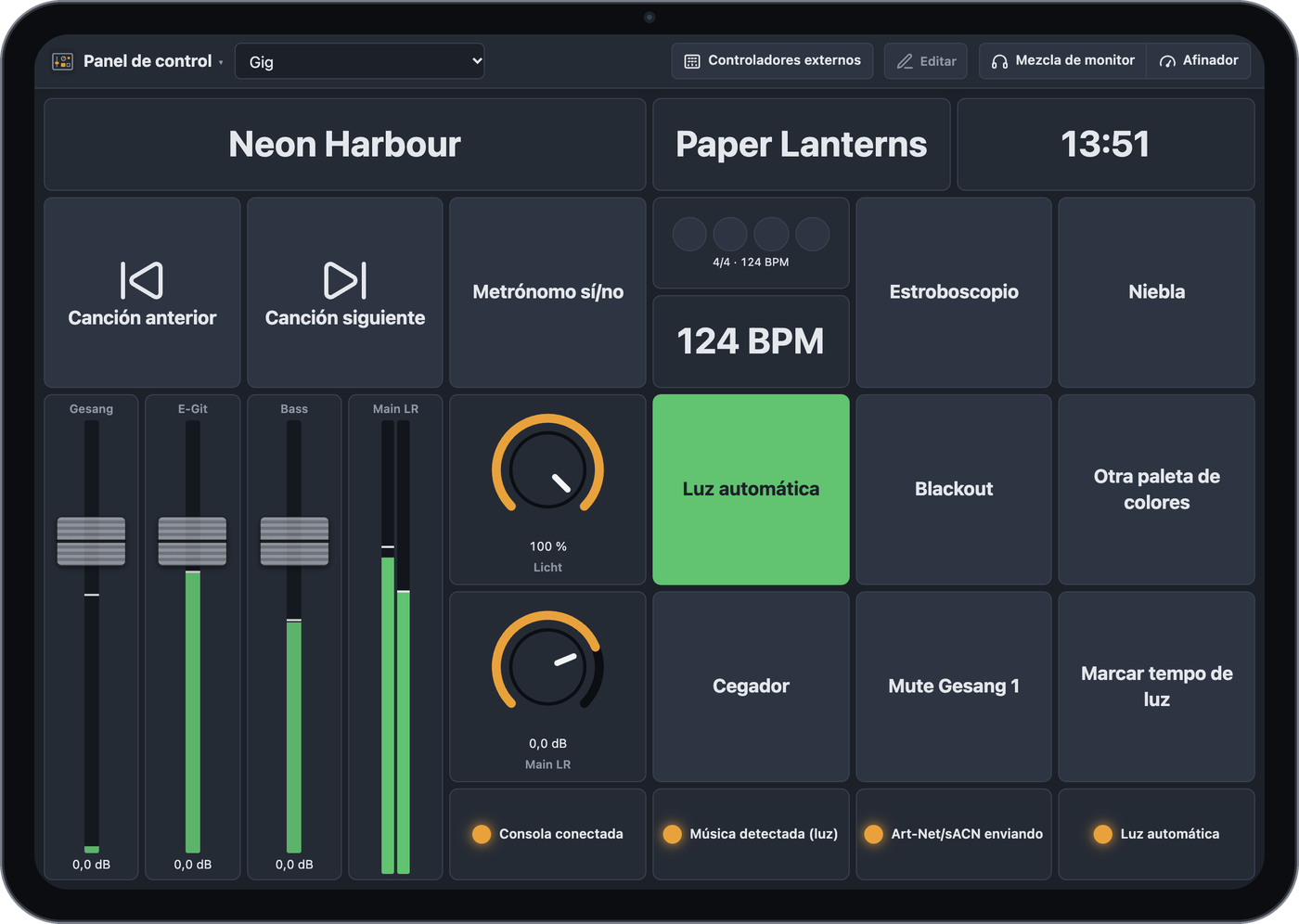Click the Panel de control mixer icon

tap(62, 61)
